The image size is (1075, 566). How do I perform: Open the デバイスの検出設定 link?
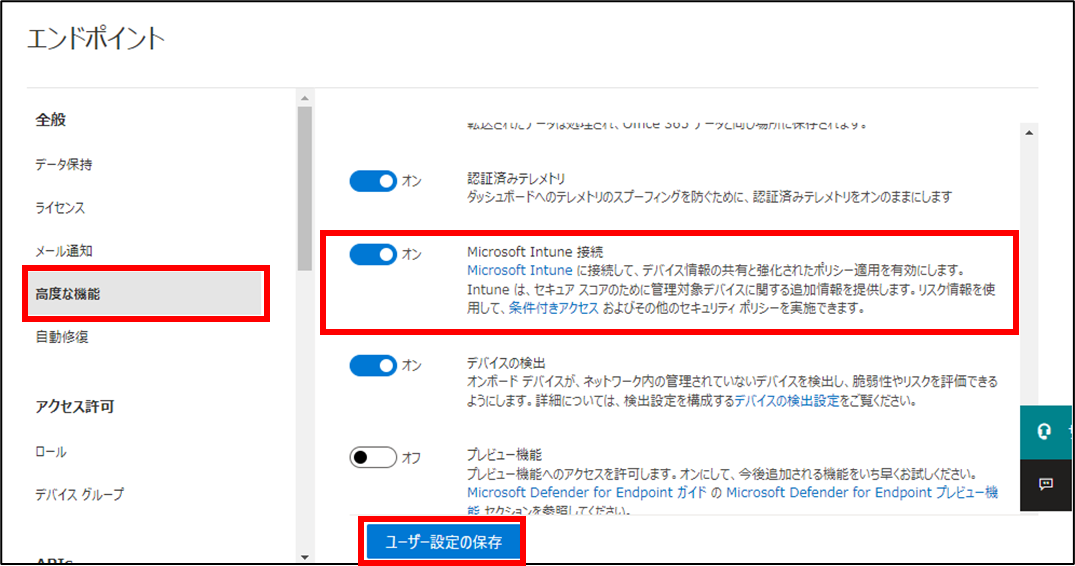(x=787, y=401)
